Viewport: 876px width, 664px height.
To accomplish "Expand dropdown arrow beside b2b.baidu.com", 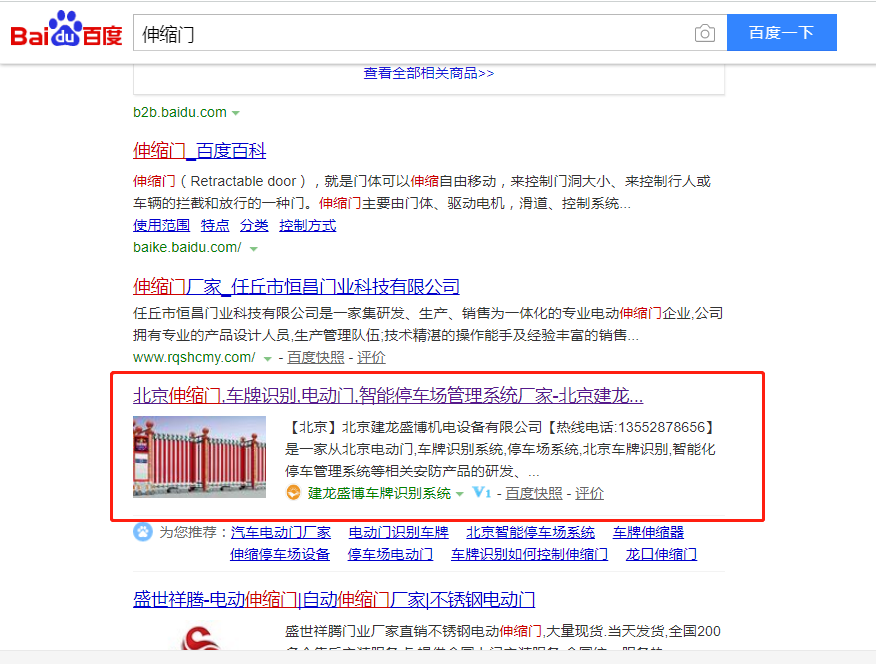I will pyautogui.click(x=236, y=113).
